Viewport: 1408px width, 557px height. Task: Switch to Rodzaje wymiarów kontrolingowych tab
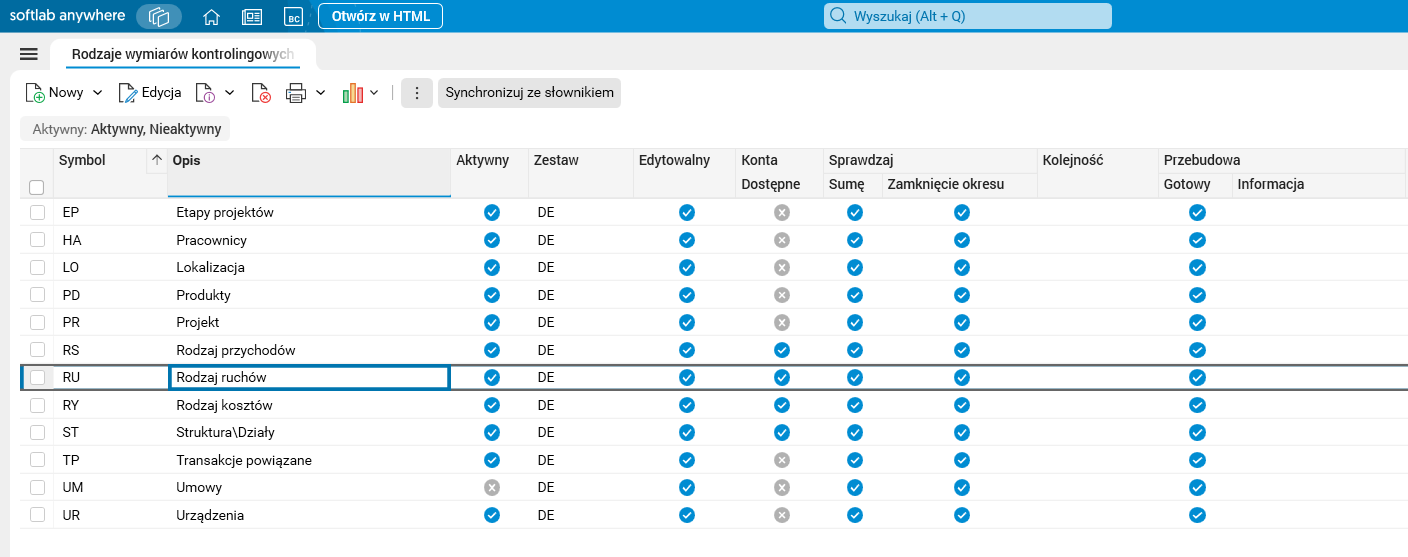182,53
